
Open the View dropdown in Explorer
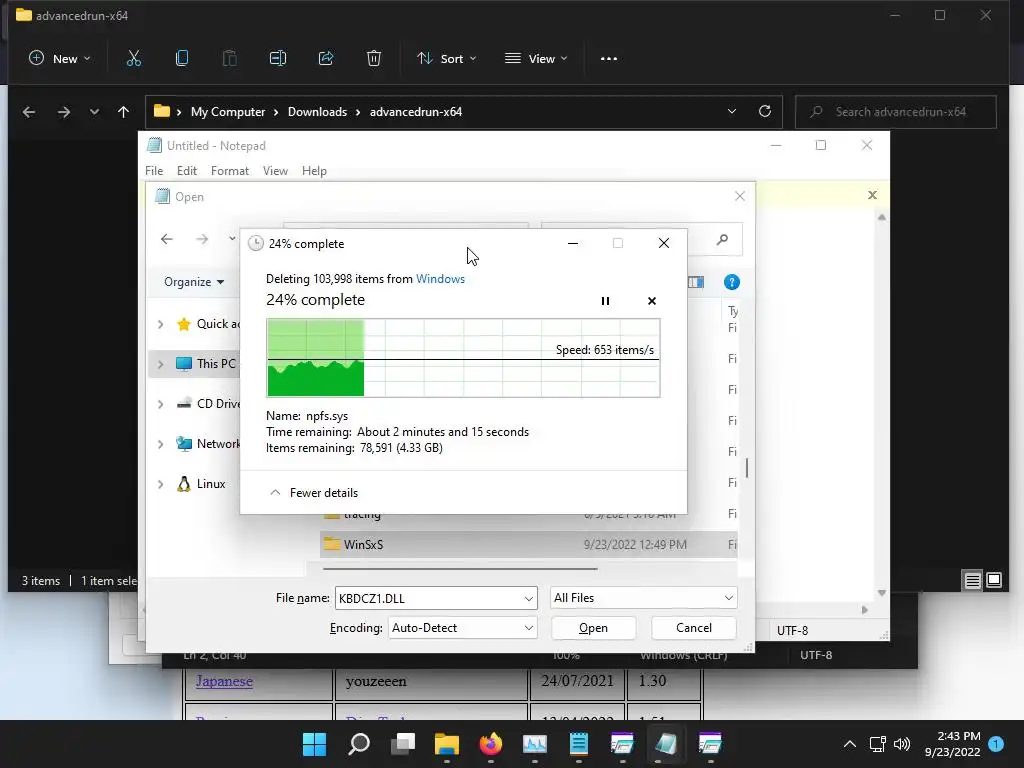coord(536,59)
